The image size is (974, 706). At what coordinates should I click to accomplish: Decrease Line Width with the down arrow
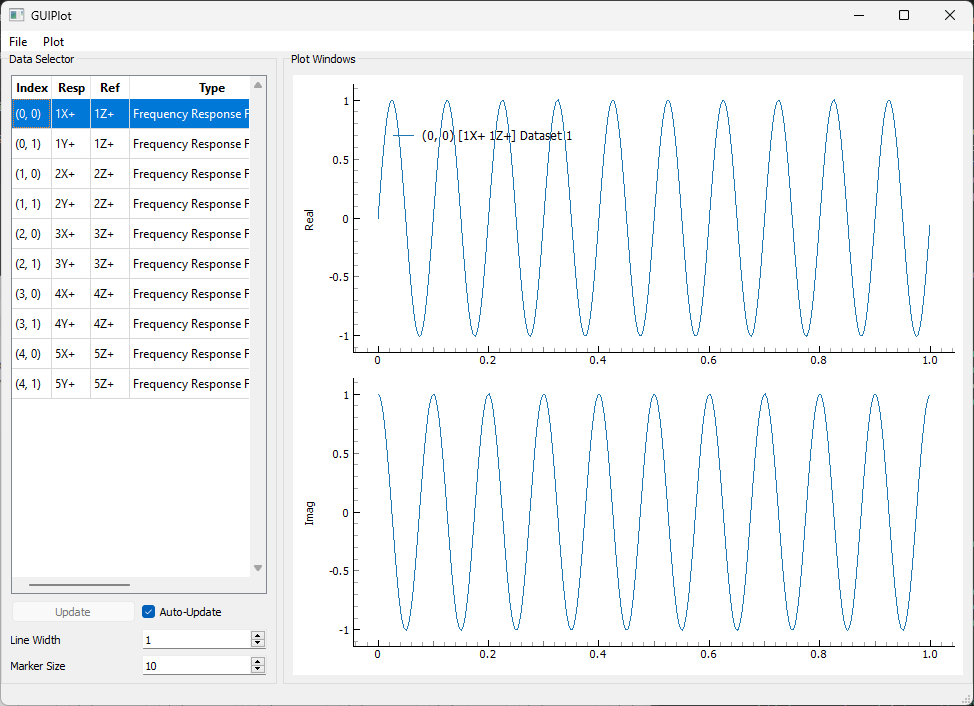click(258, 644)
